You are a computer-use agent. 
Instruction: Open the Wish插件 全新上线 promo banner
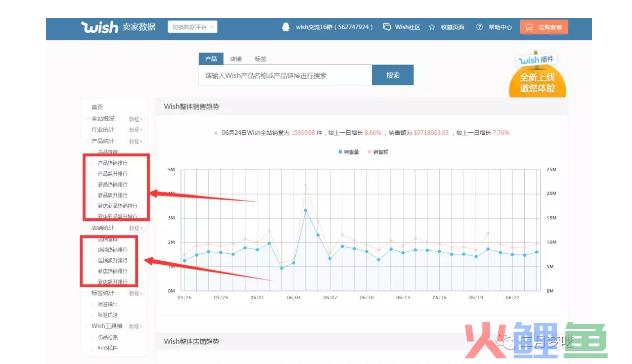point(537,75)
